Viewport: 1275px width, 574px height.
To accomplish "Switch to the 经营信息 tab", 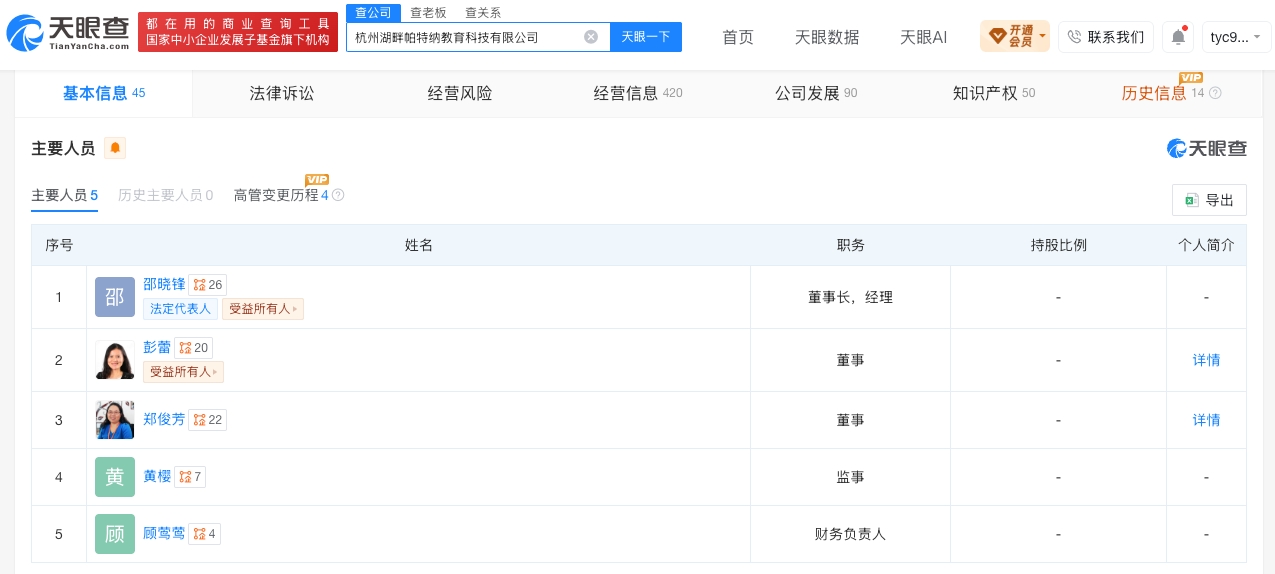I will pyautogui.click(x=638, y=93).
